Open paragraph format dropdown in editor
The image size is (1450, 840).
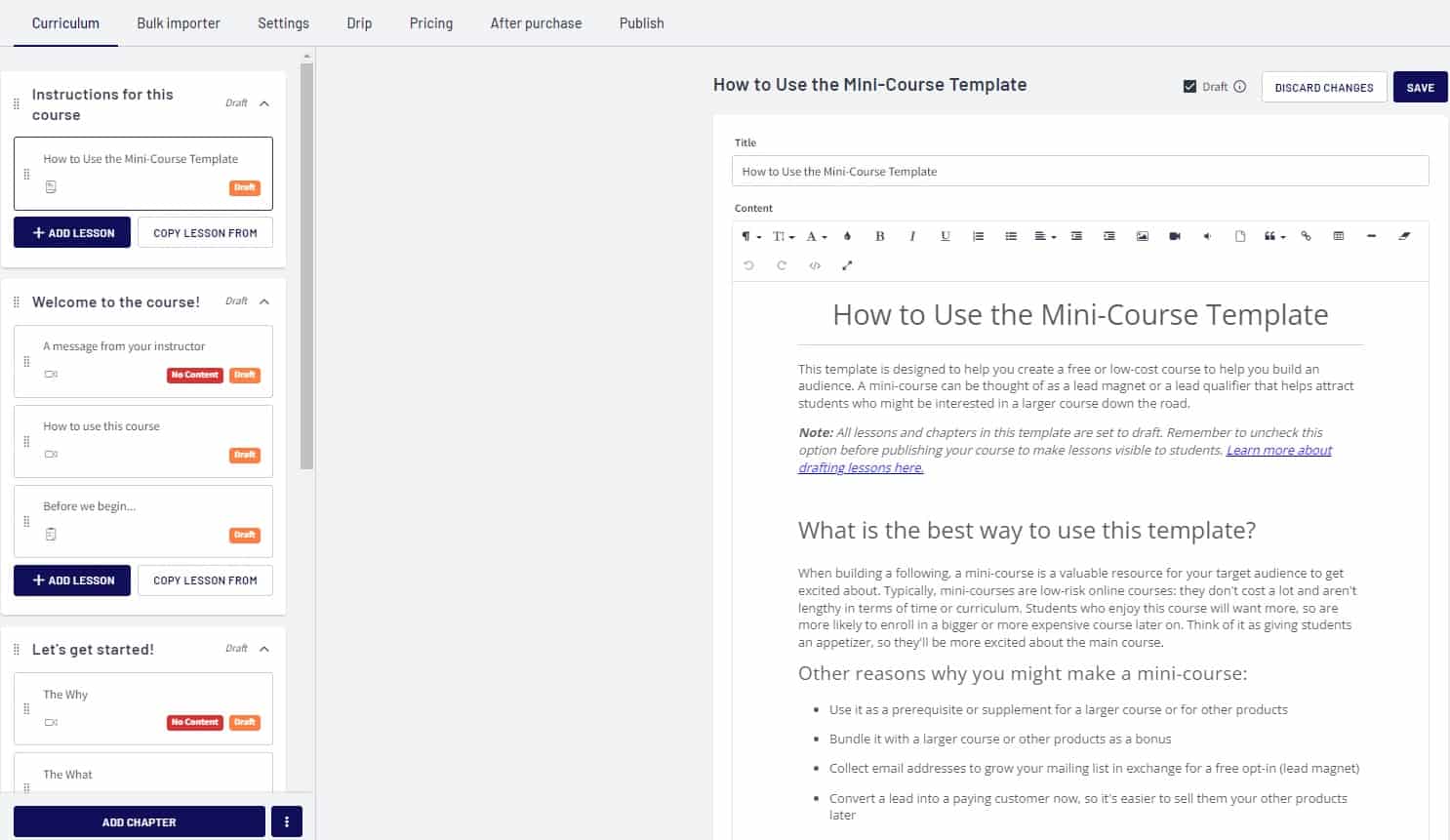[x=750, y=236]
